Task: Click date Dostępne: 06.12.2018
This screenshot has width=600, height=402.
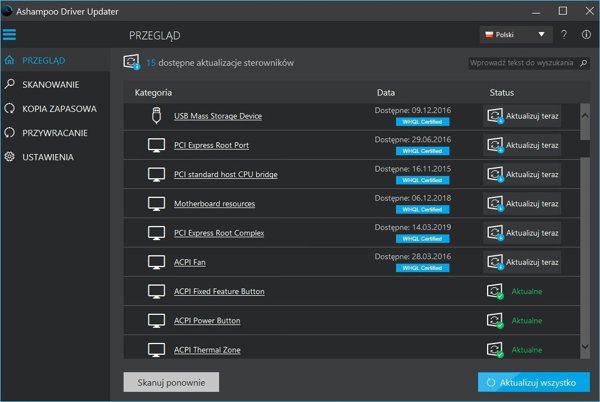Action: click(x=413, y=198)
